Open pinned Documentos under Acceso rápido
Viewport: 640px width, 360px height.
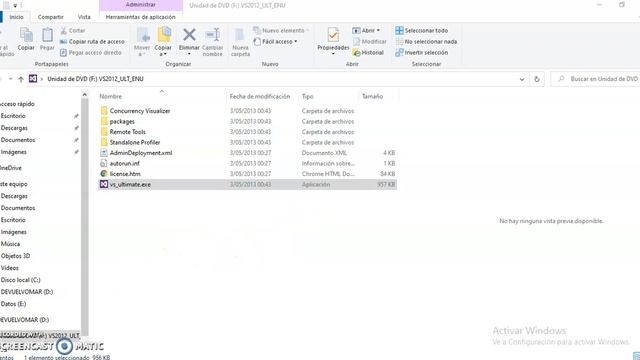tap(18, 140)
